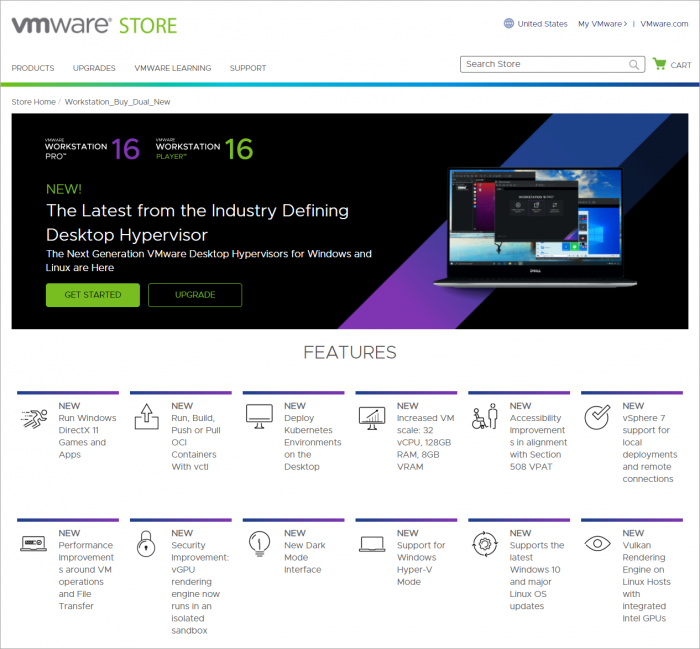700x649 pixels.
Task: Click the laptop Hyper-V Mode icon
Action: point(372,544)
